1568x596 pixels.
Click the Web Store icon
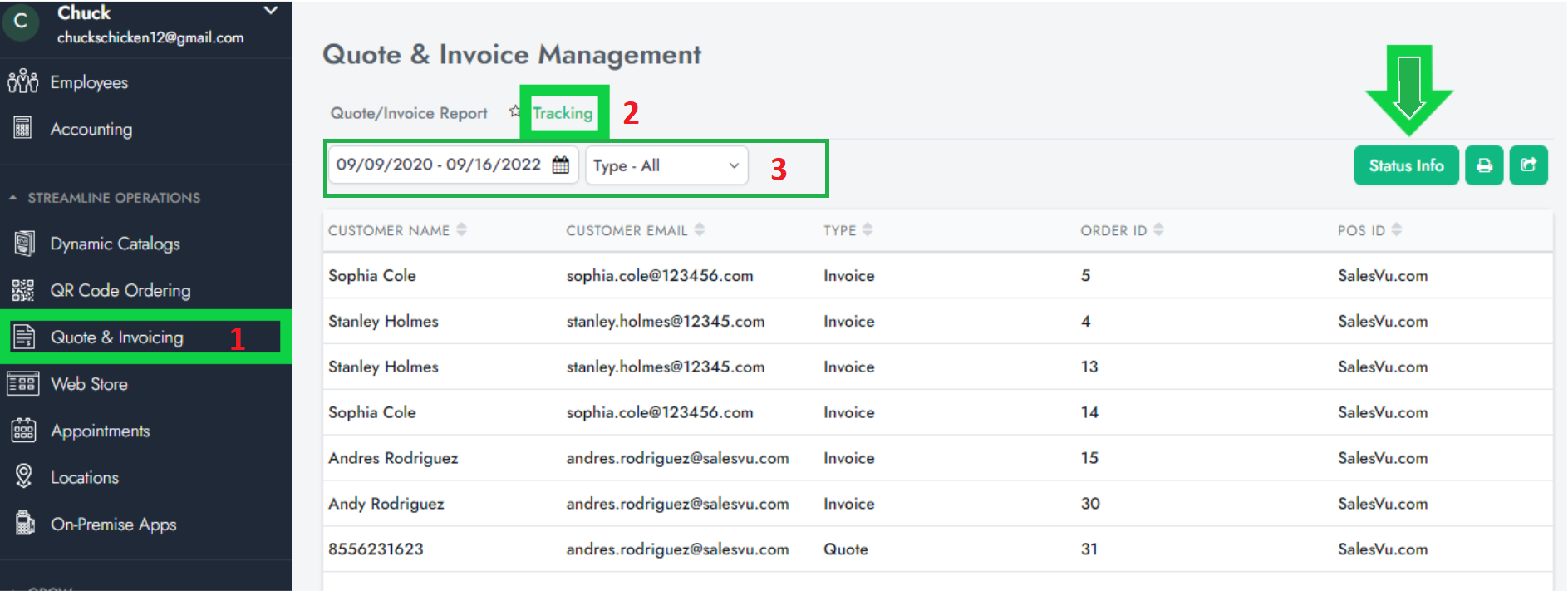click(22, 383)
